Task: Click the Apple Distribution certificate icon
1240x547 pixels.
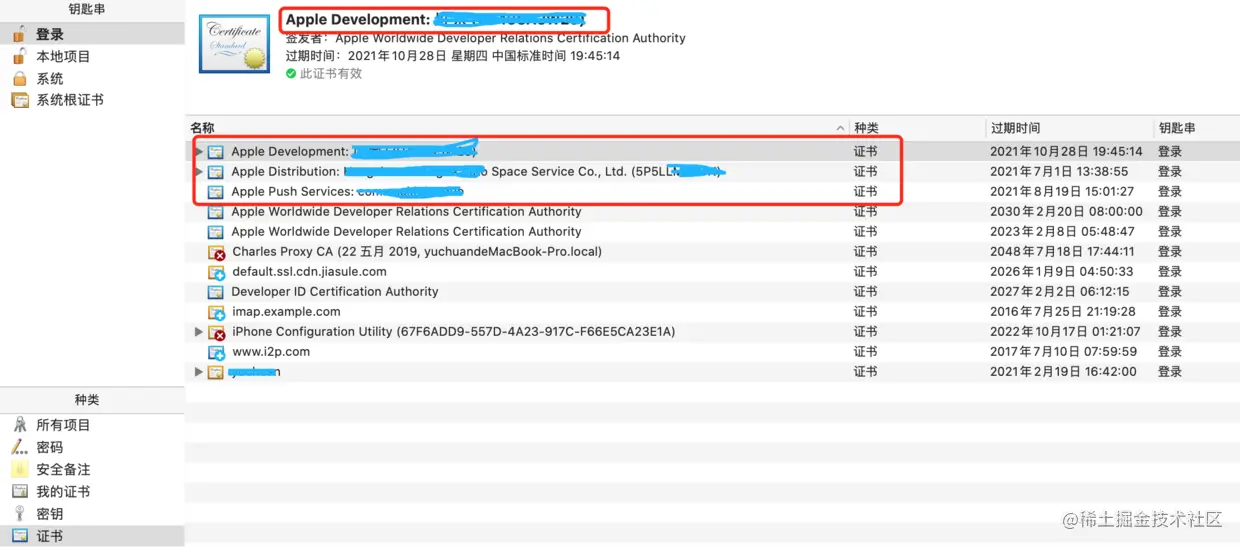Action: (x=215, y=172)
